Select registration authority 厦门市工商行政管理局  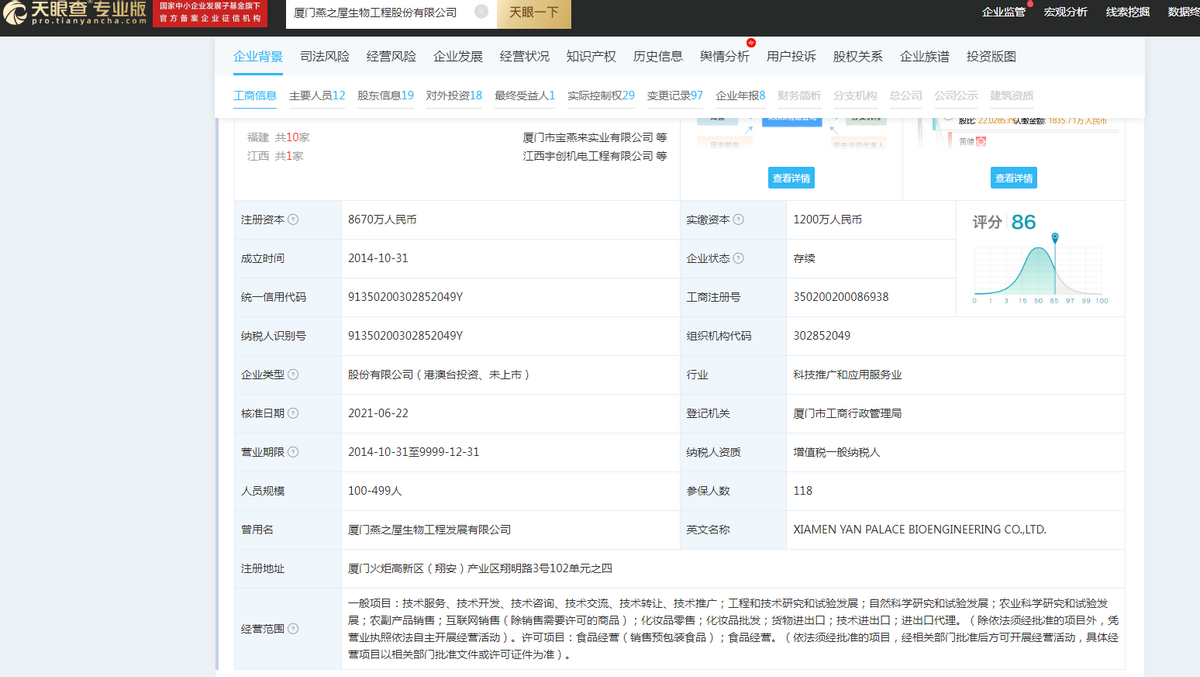847,413
